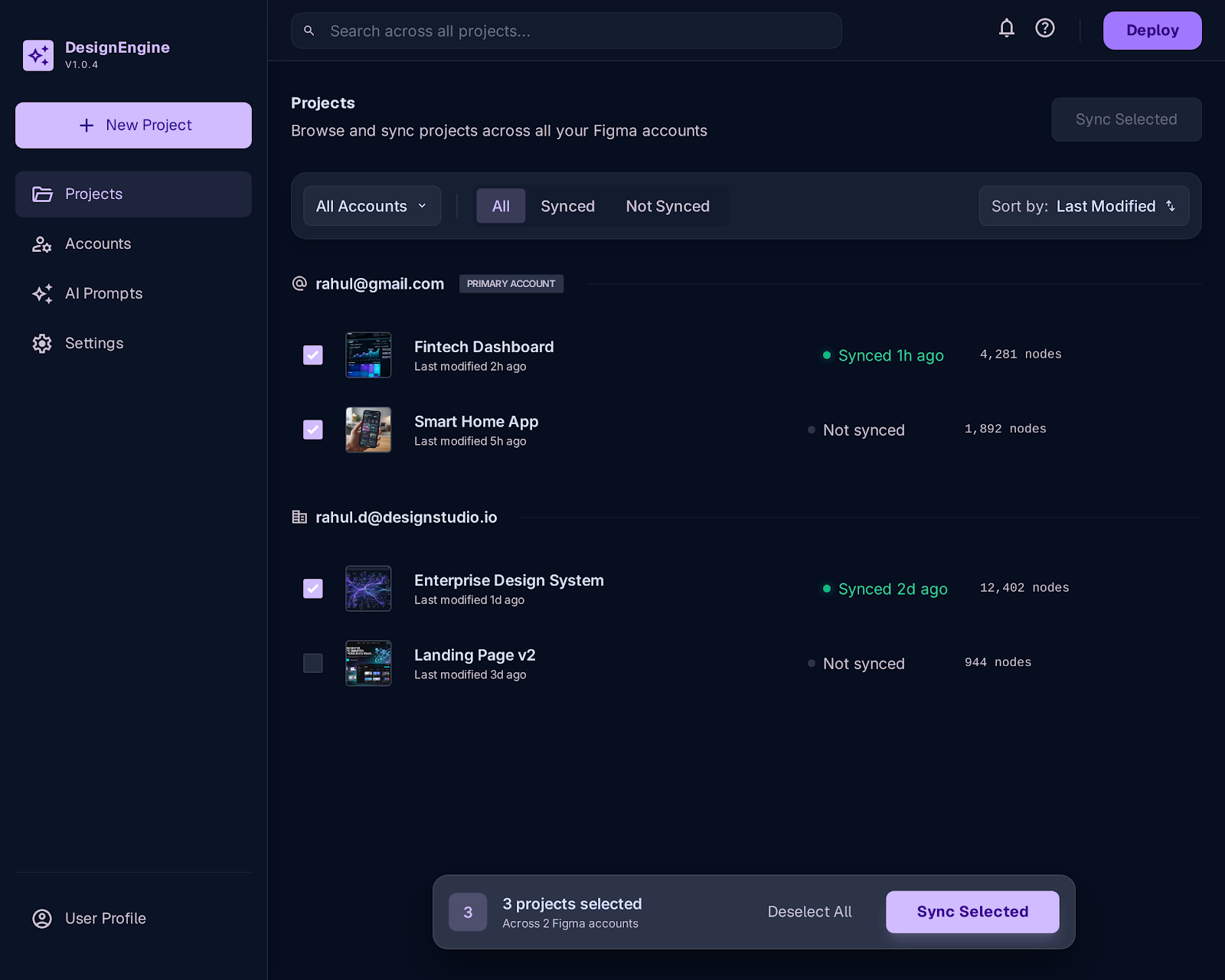The width and height of the screenshot is (1225, 980).
Task: Click the 12,402 nodes value
Action: [1024, 588]
